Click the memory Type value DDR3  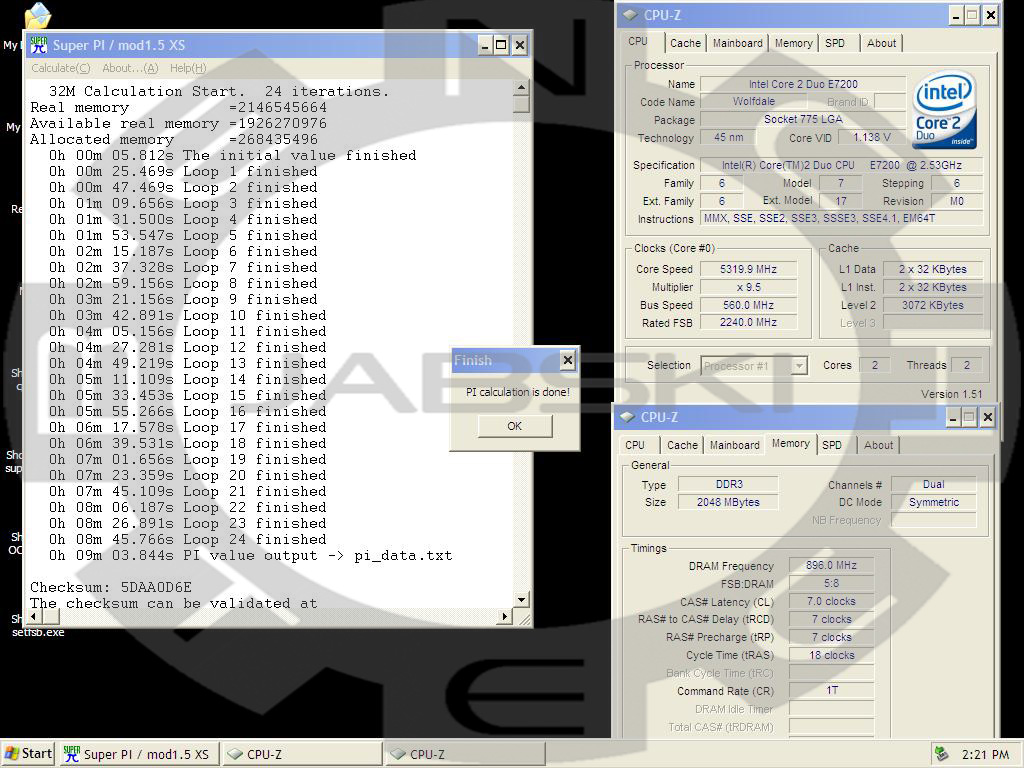coord(728,484)
